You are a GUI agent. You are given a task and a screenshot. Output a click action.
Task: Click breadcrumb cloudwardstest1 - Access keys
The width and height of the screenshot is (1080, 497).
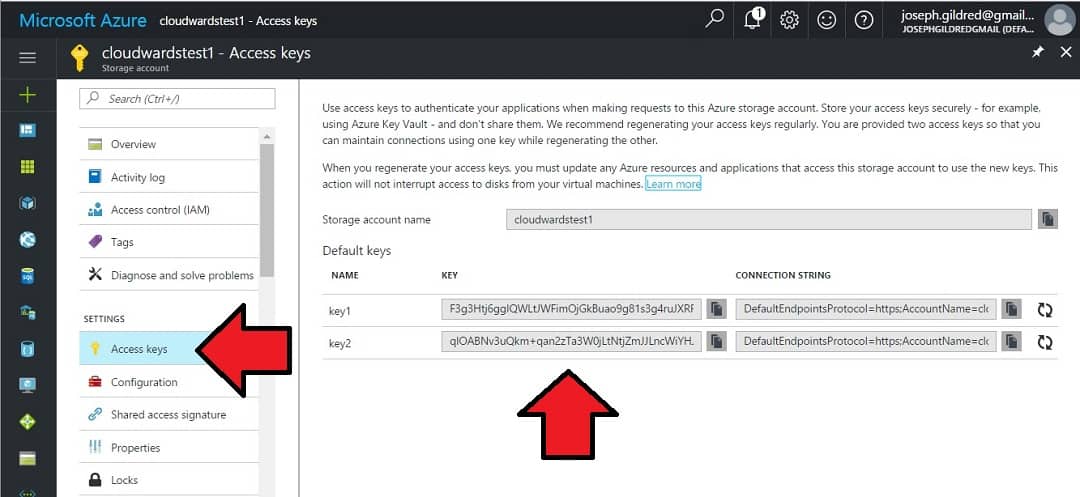coord(238,21)
